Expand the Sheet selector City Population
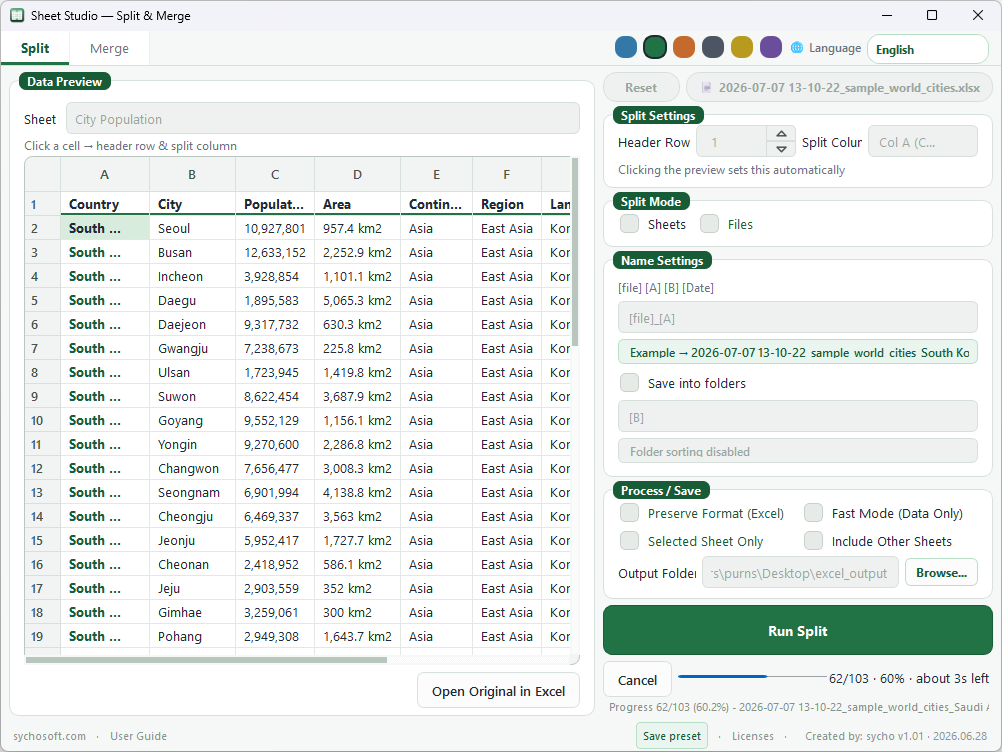1002x752 pixels. 323,119
